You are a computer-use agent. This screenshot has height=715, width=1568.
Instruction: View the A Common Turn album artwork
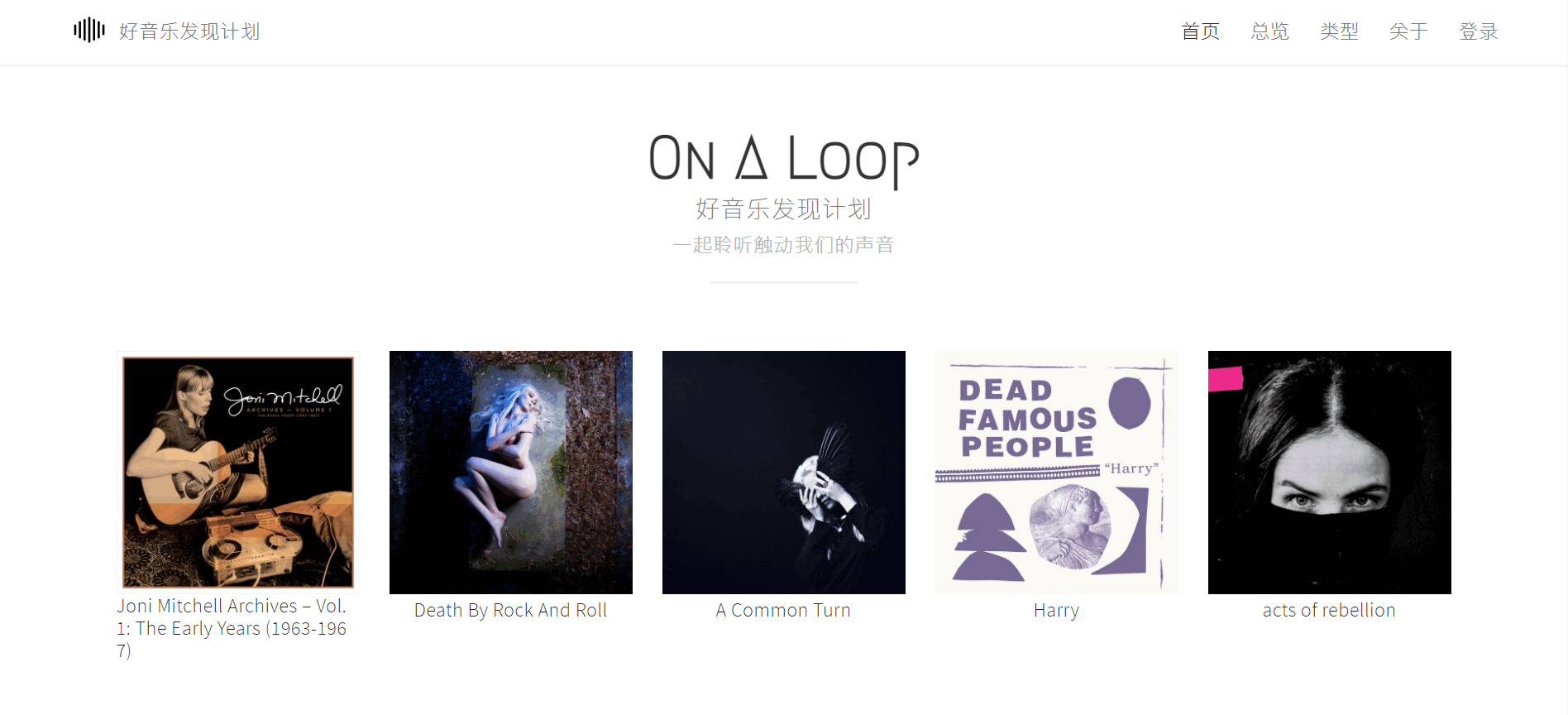pos(784,473)
